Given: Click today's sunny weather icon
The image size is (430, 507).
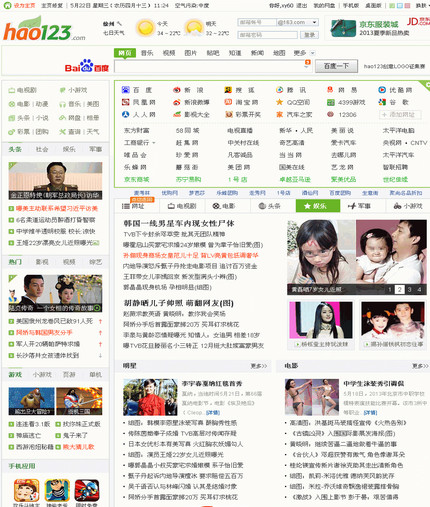Looking at the screenshot, I should (x=145, y=28).
